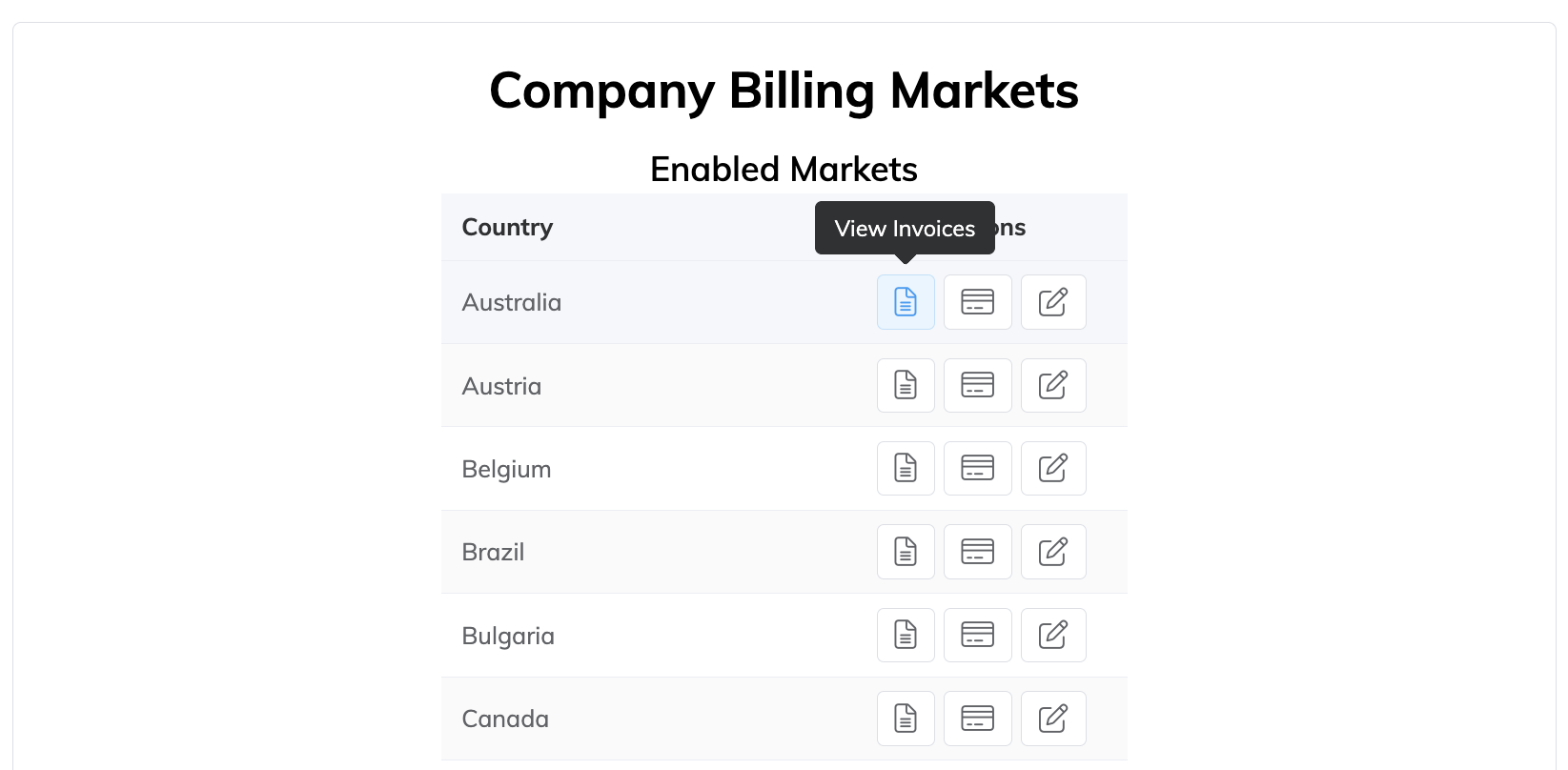Select the Australia country name cell

[512, 303]
